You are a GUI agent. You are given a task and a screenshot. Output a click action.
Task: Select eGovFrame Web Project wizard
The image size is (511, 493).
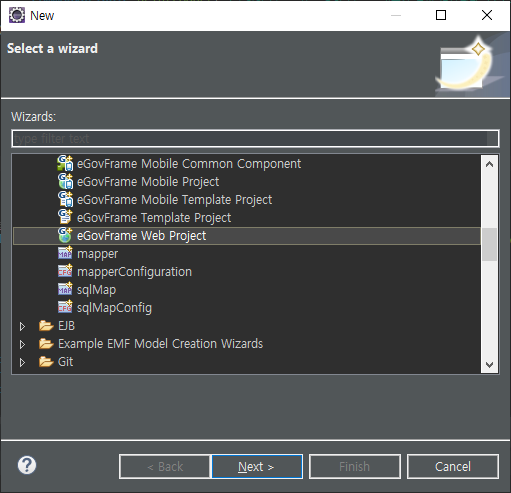point(141,236)
